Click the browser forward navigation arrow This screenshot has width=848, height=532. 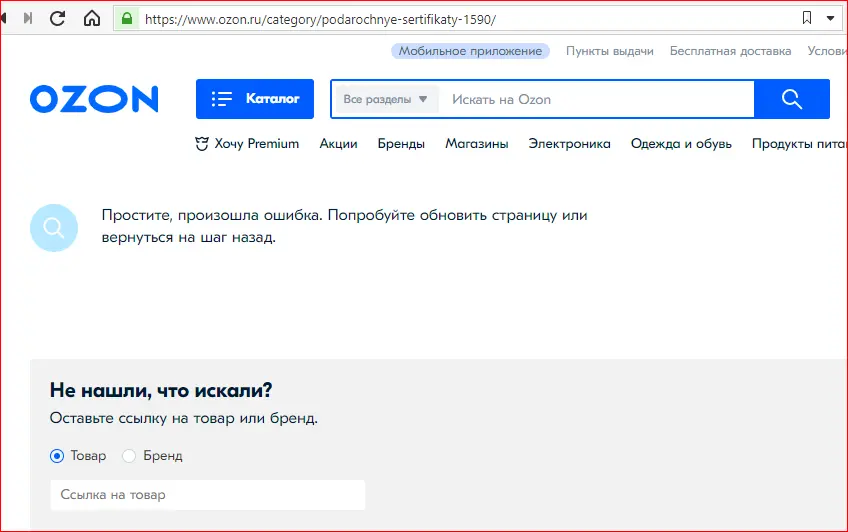(x=28, y=18)
